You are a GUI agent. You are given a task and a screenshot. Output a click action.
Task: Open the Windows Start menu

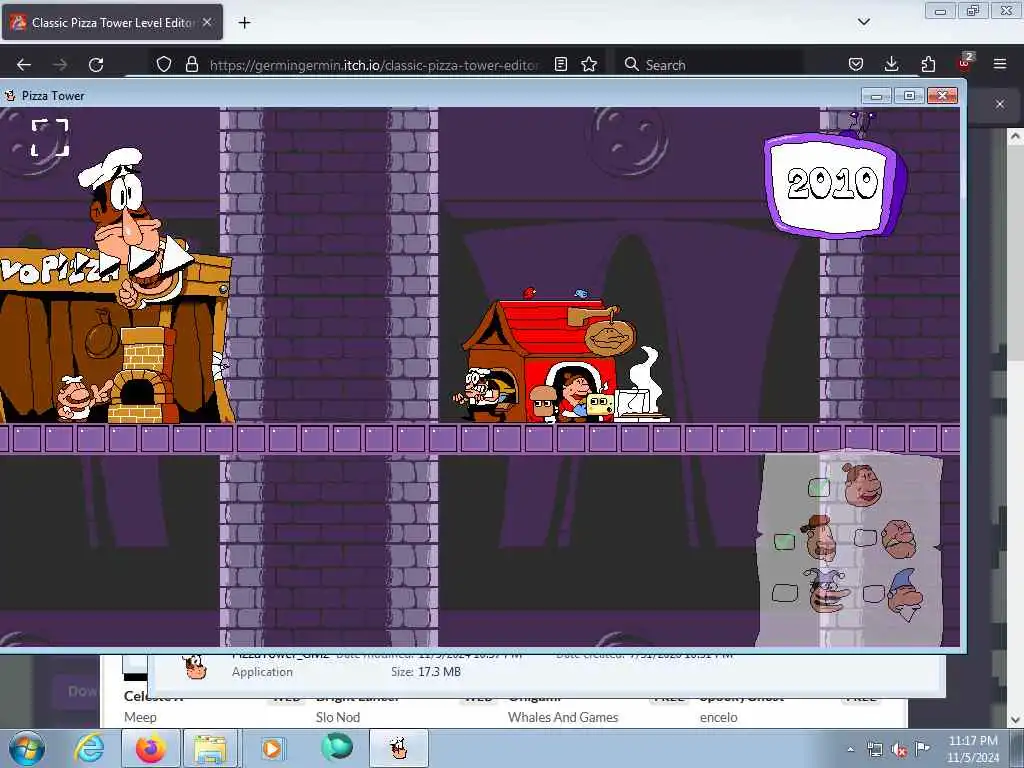(x=27, y=748)
